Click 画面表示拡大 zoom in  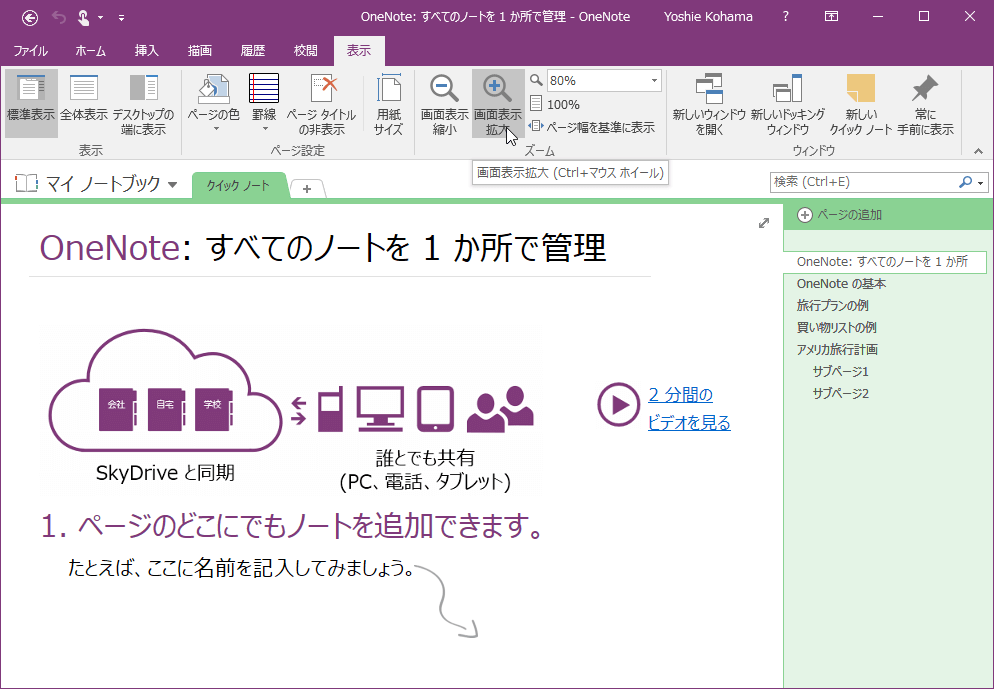coord(498,104)
